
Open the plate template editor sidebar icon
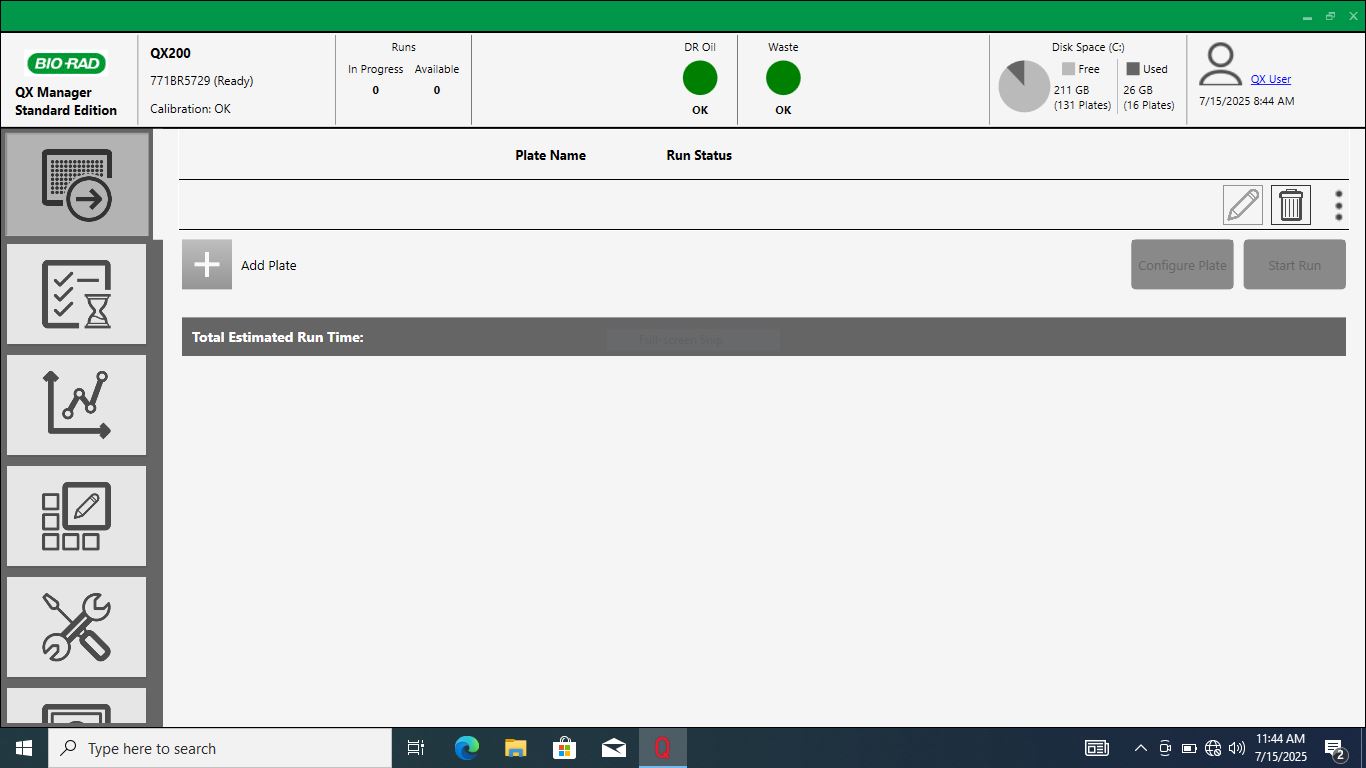[77, 516]
